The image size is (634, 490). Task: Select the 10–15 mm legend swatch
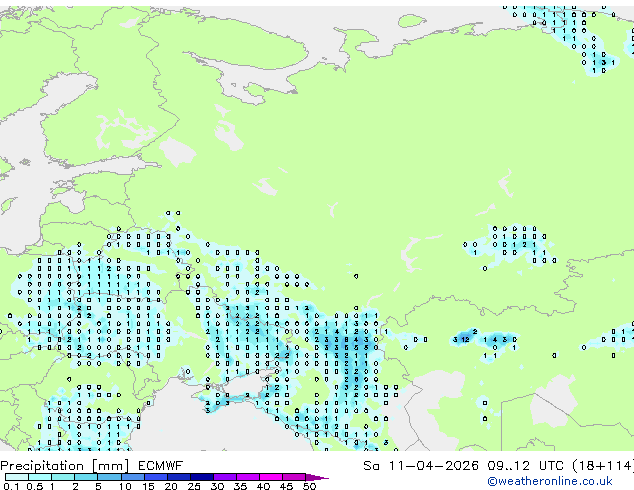(x=133, y=477)
